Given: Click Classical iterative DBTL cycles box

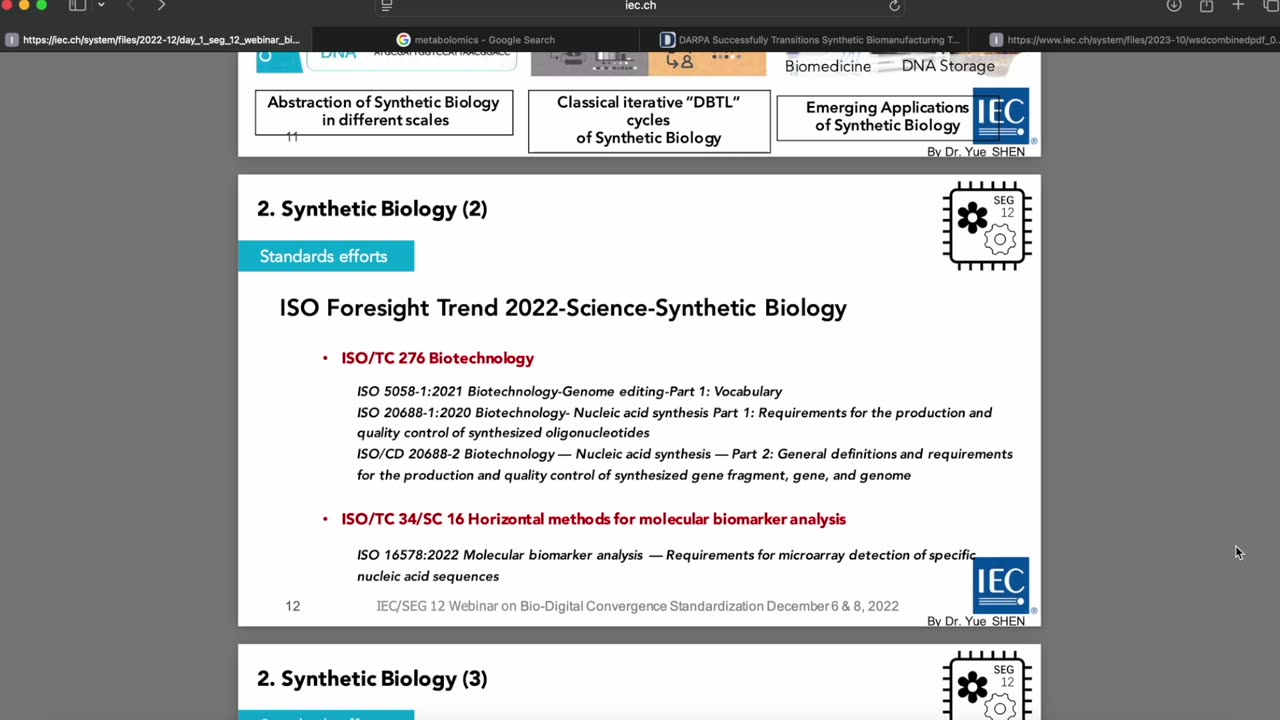Looking at the screenshot, I should point(649,121).
